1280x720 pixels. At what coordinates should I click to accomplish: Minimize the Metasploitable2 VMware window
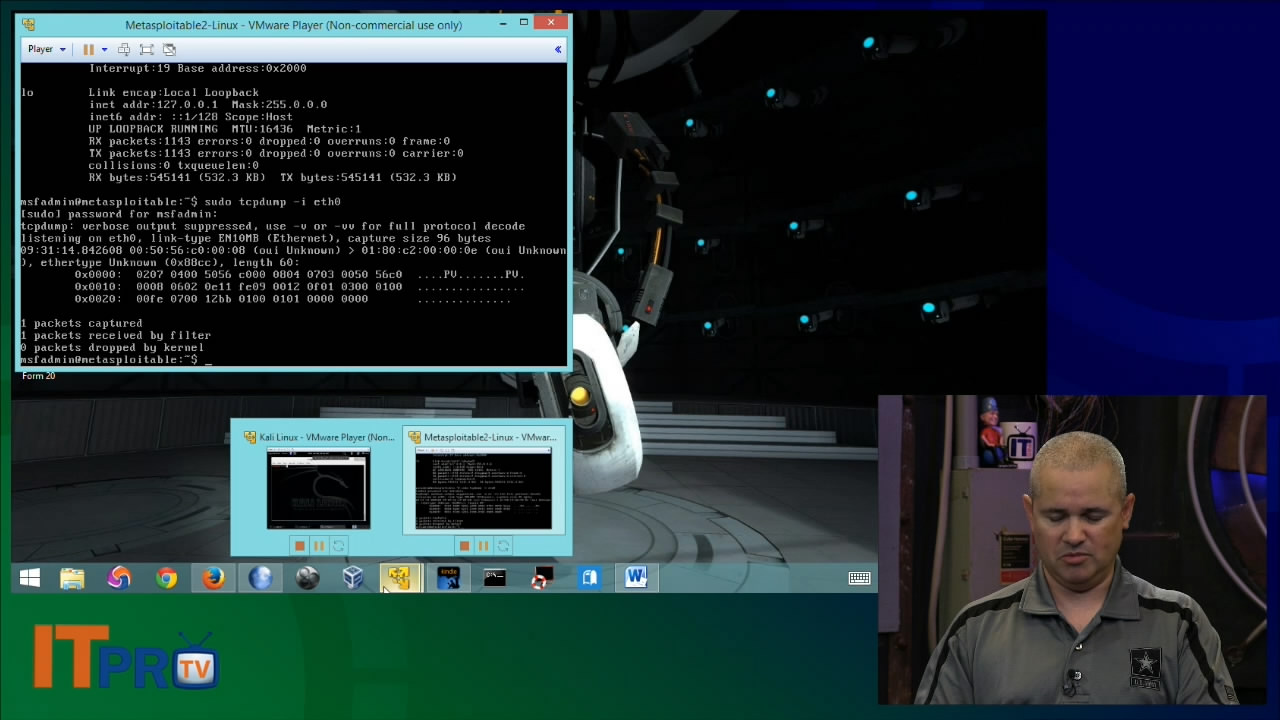[x=501, y=23]
